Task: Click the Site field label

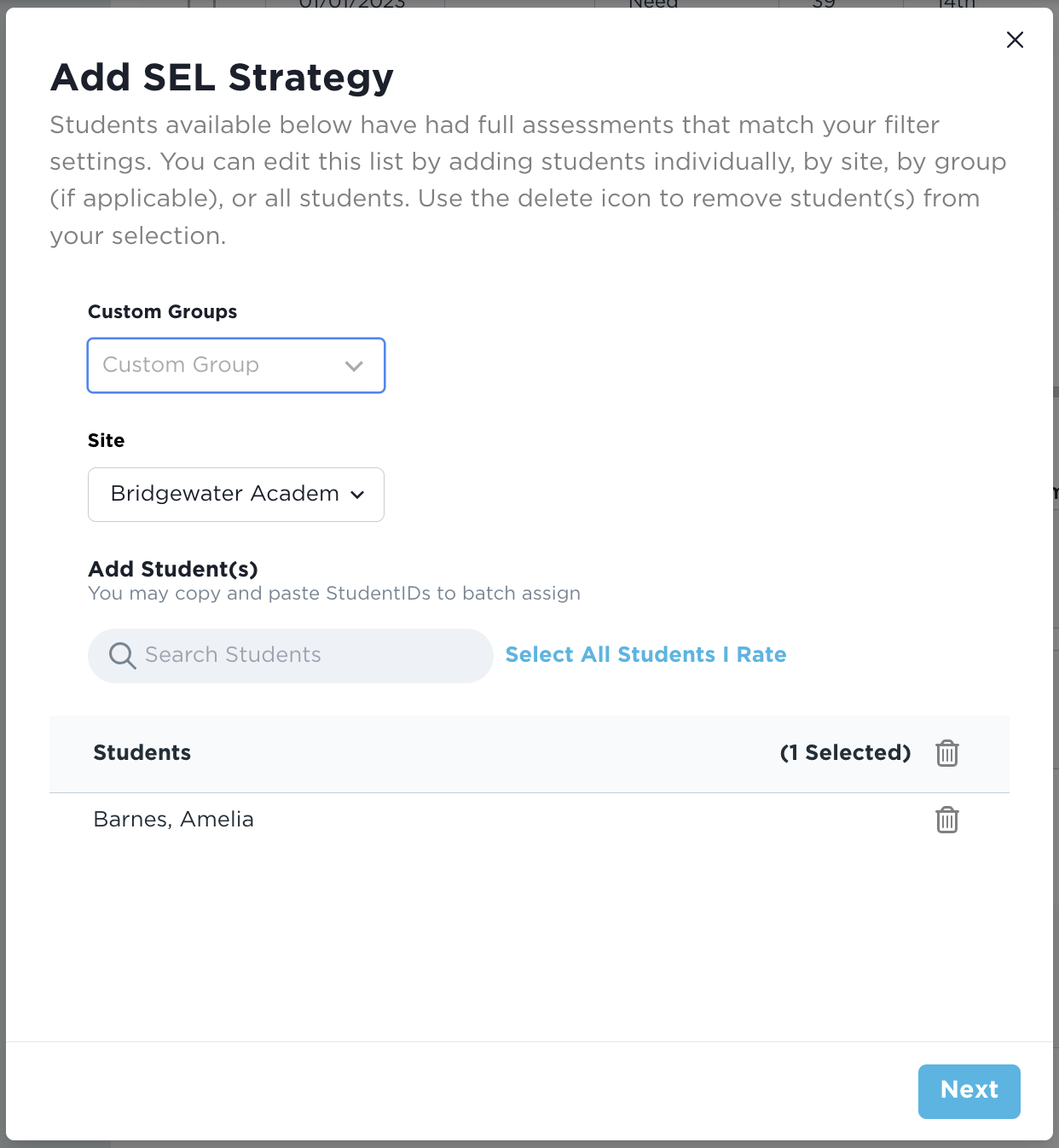Action: coord(106,440)
